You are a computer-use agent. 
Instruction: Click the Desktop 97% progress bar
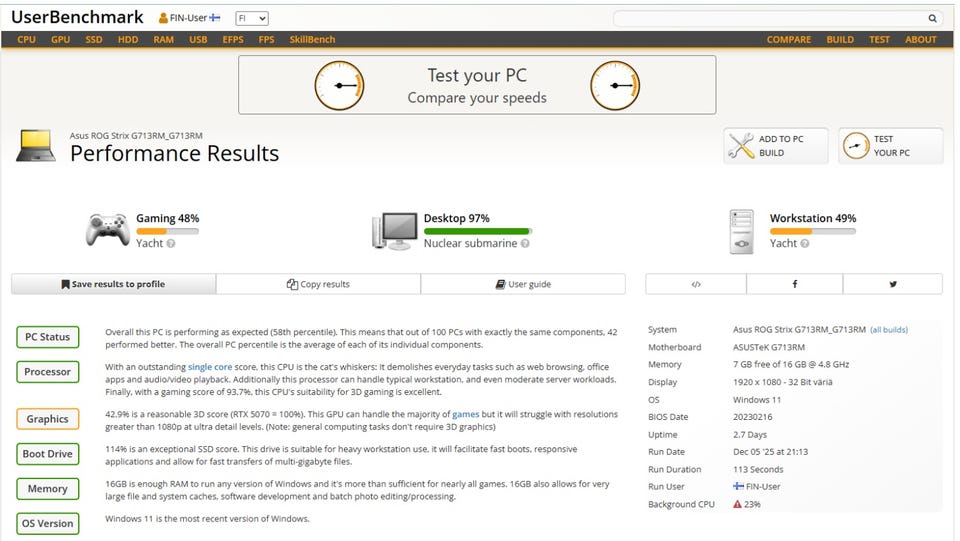pyautogui.click(x=478, y=231)
